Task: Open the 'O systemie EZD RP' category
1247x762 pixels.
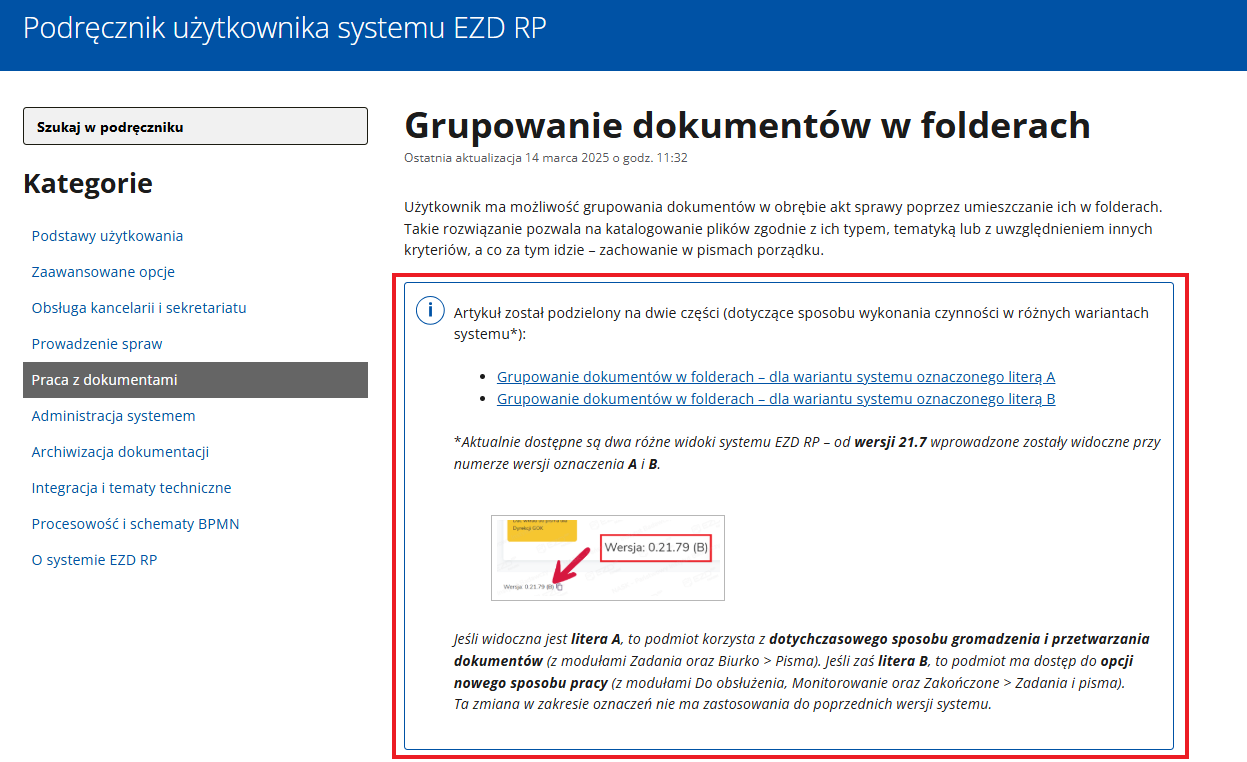Action: tap(94, 560)
